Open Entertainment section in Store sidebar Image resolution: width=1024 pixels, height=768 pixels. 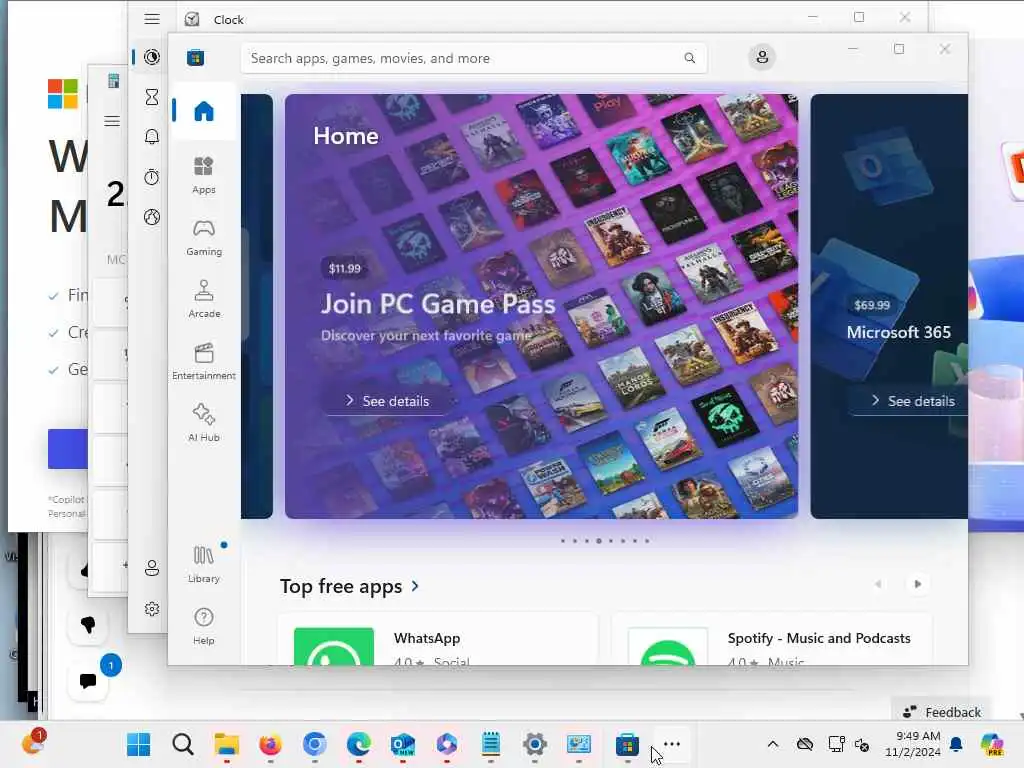204,361
